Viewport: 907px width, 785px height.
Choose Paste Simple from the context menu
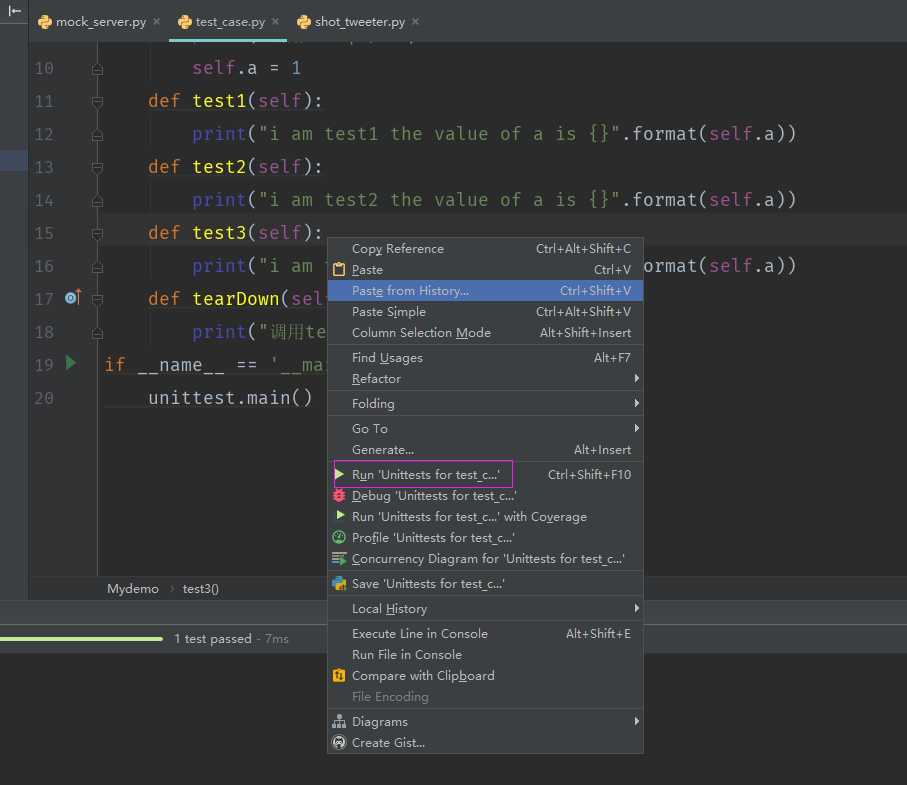[485, 312]
